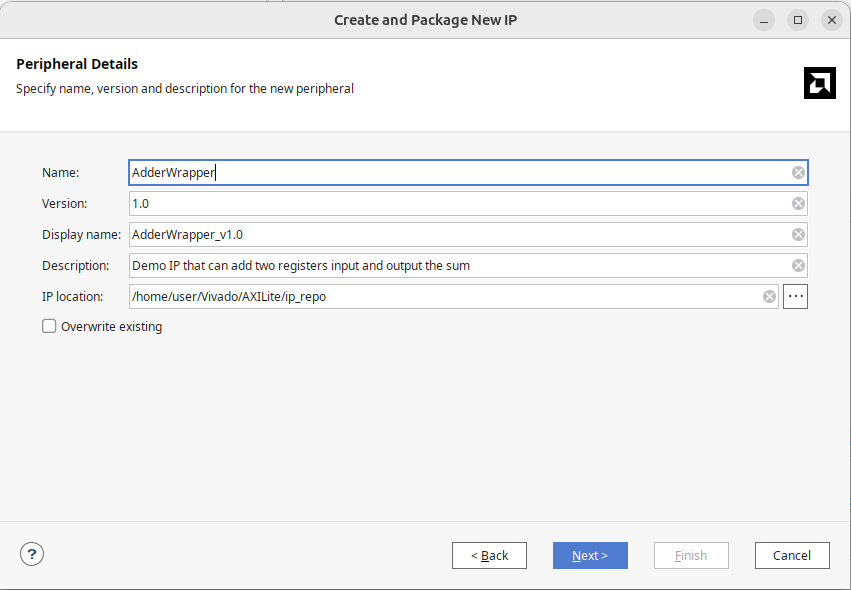This screenshot has height=590, width=851.
Task: Click the IP location path field
Action: (440, 297)
